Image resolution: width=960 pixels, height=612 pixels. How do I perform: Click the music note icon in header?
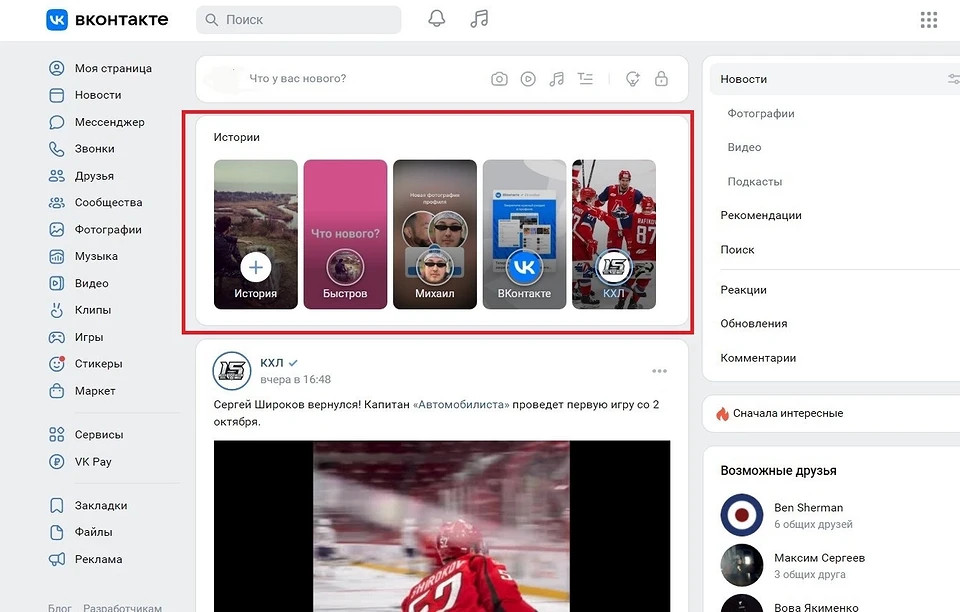click(x=480, y=19)
